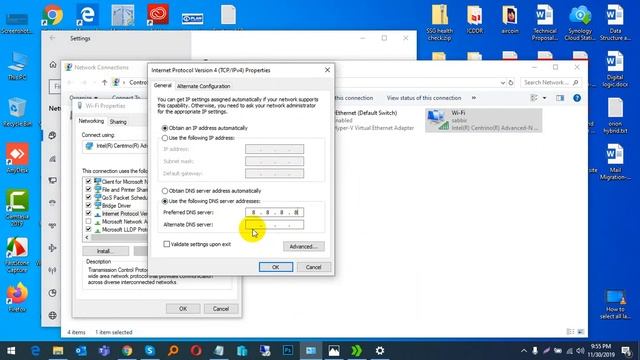640x360 pixels.
Task: Open File Explorer from taskbar
Action: pyautogui.click(x=58, y=351)
